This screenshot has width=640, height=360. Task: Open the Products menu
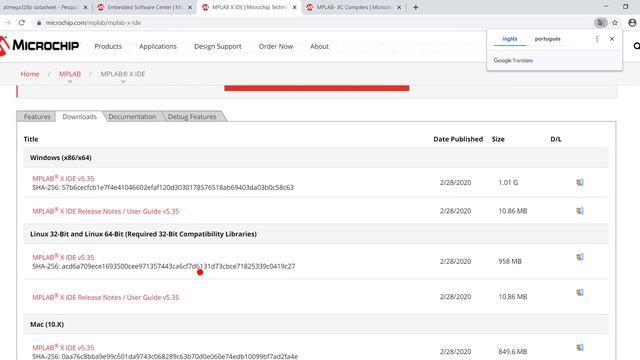click(x=108, y=47)
